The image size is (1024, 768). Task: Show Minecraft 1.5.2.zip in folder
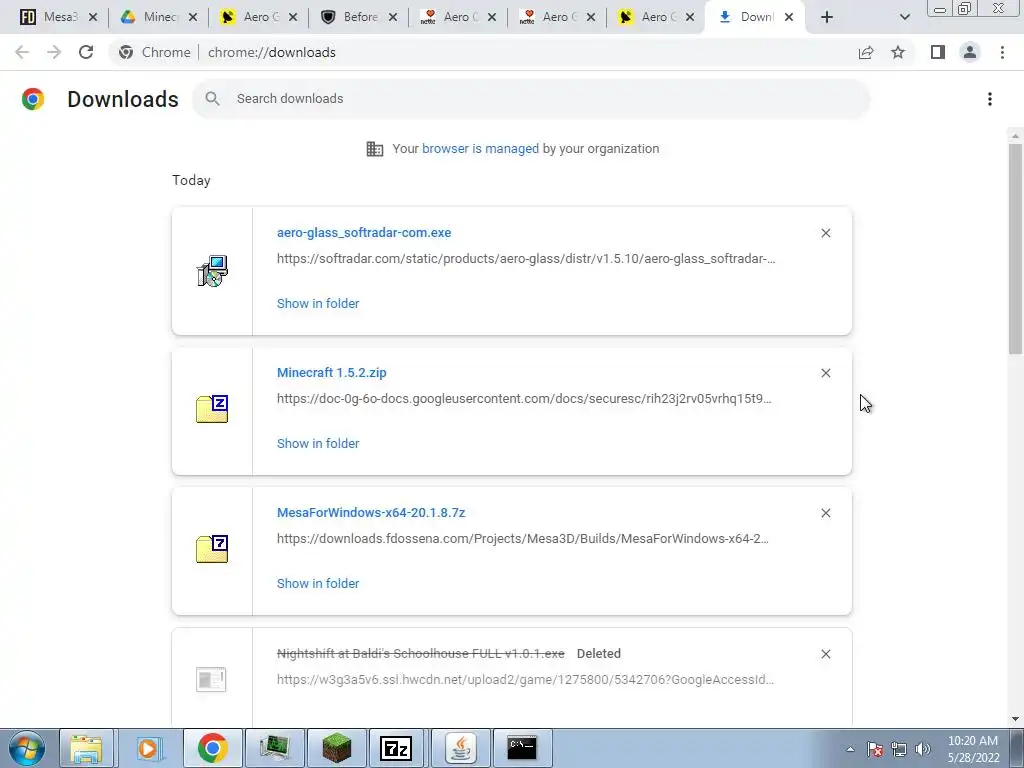pos(318,443)
